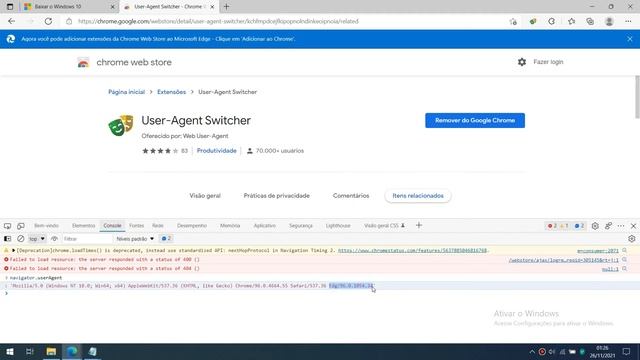Reload the page with the refresh icon

tap(48, 21)
